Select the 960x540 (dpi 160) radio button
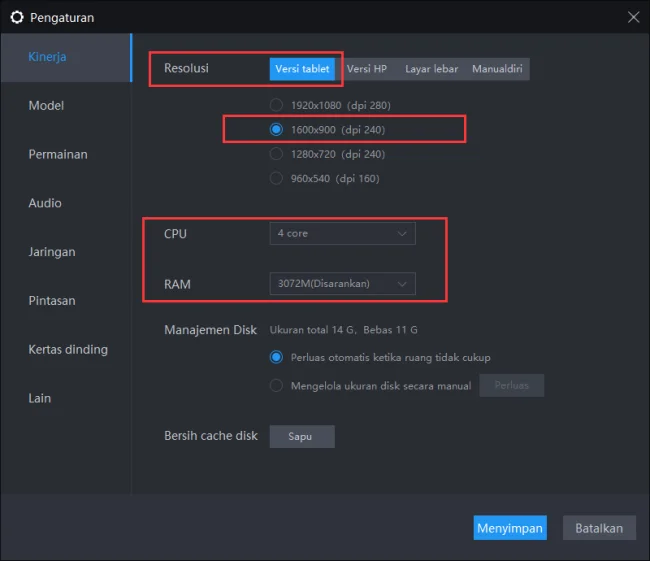Screen dimensions: 650x561 click(276, 179)
